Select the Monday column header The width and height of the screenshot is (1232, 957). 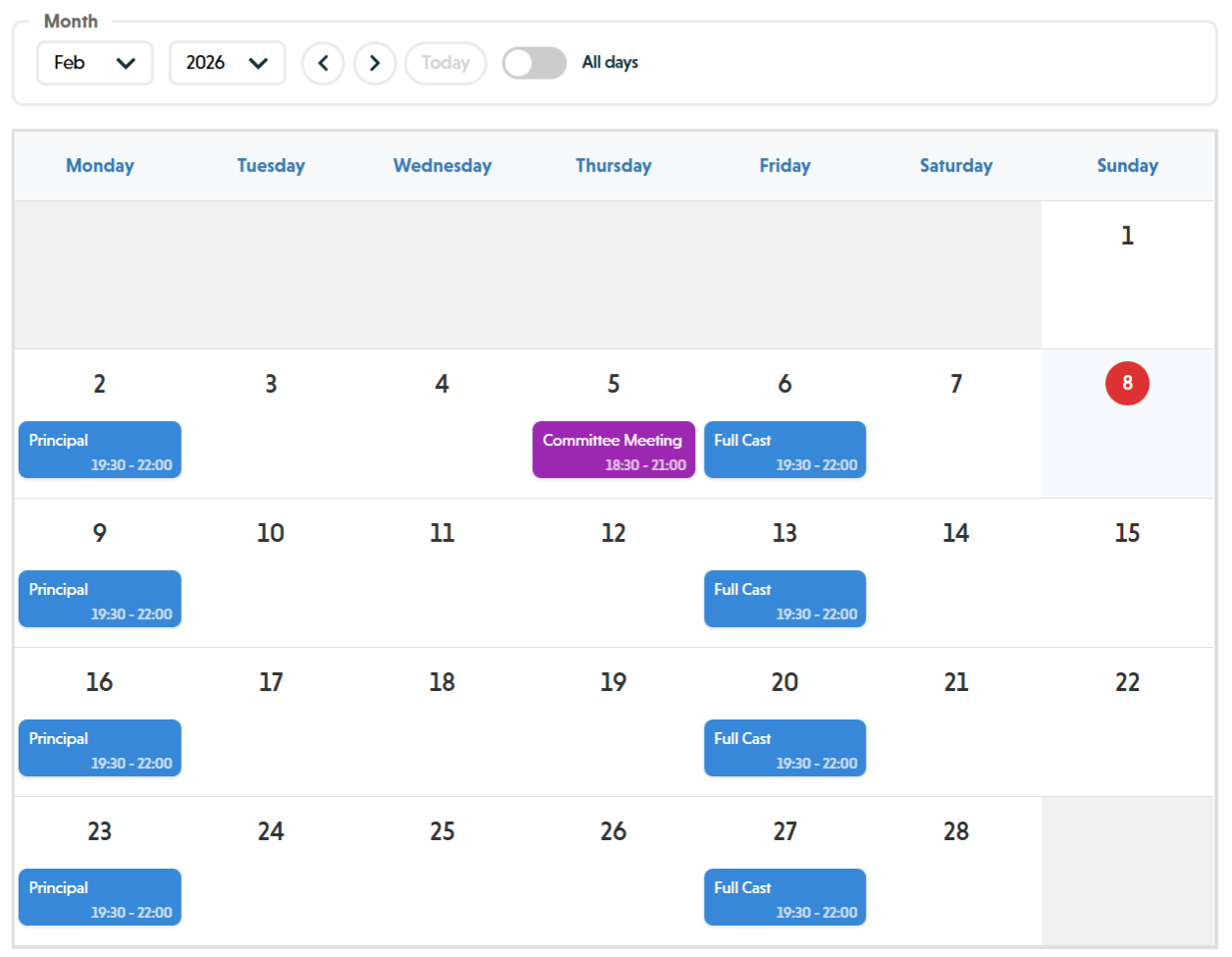point(99,165)
